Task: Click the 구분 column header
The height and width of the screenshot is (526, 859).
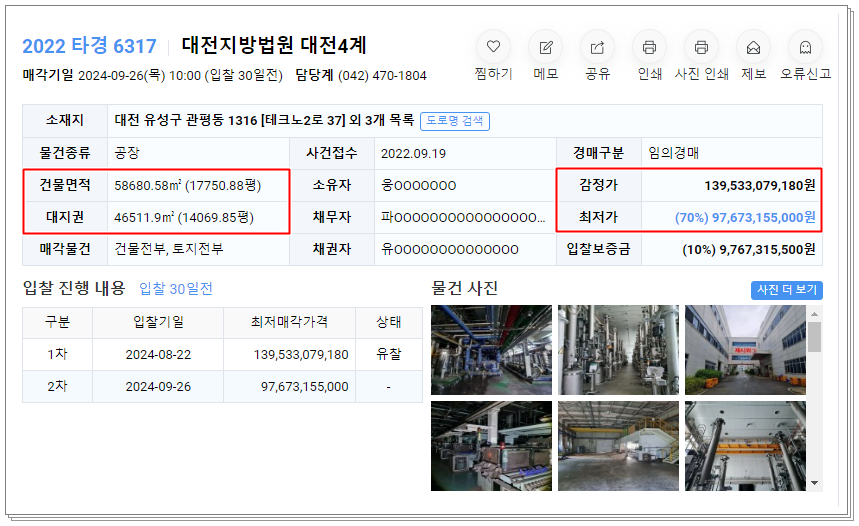Action: point(58,322)
